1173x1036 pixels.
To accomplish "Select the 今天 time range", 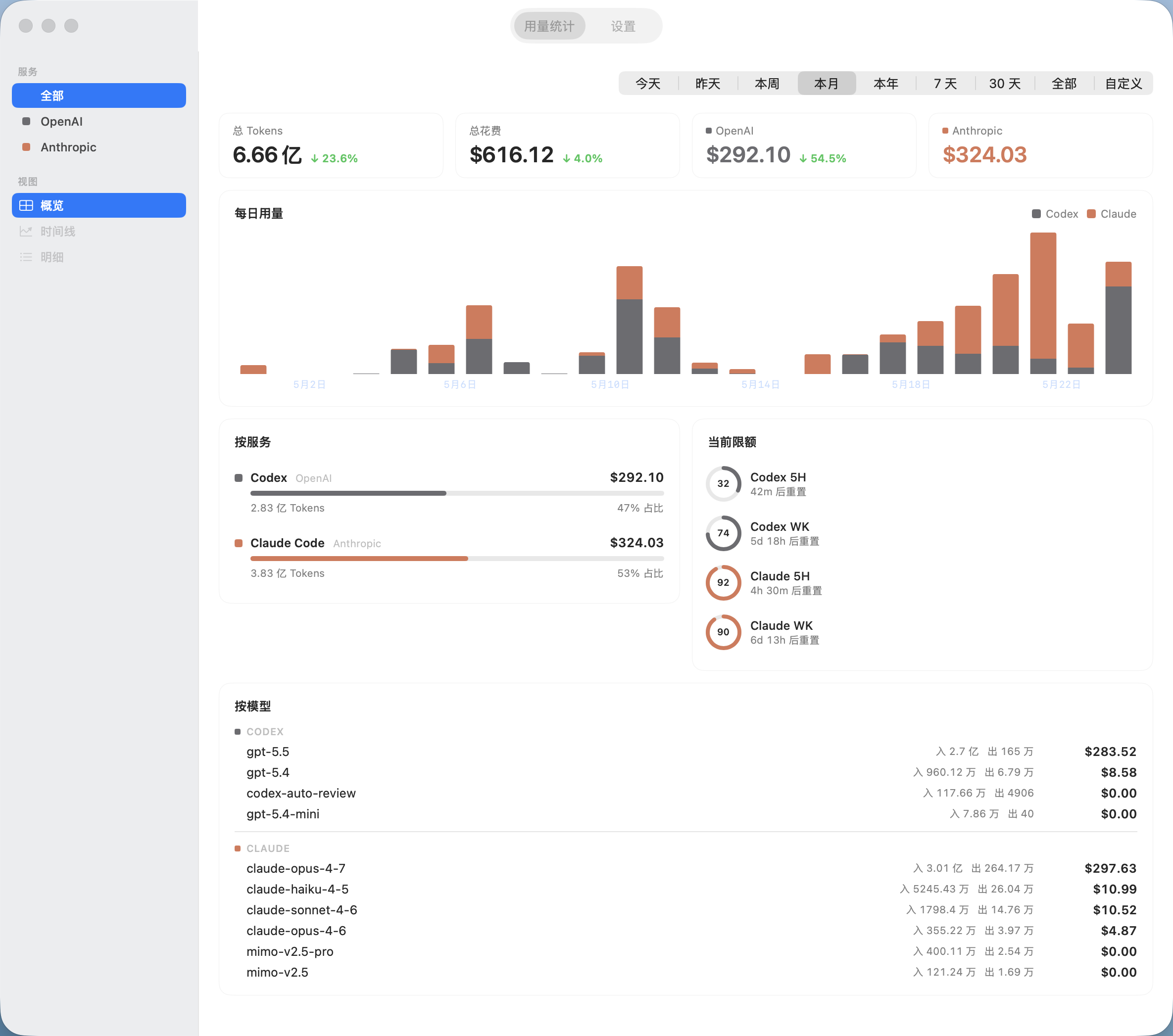I will coord(648,84).
